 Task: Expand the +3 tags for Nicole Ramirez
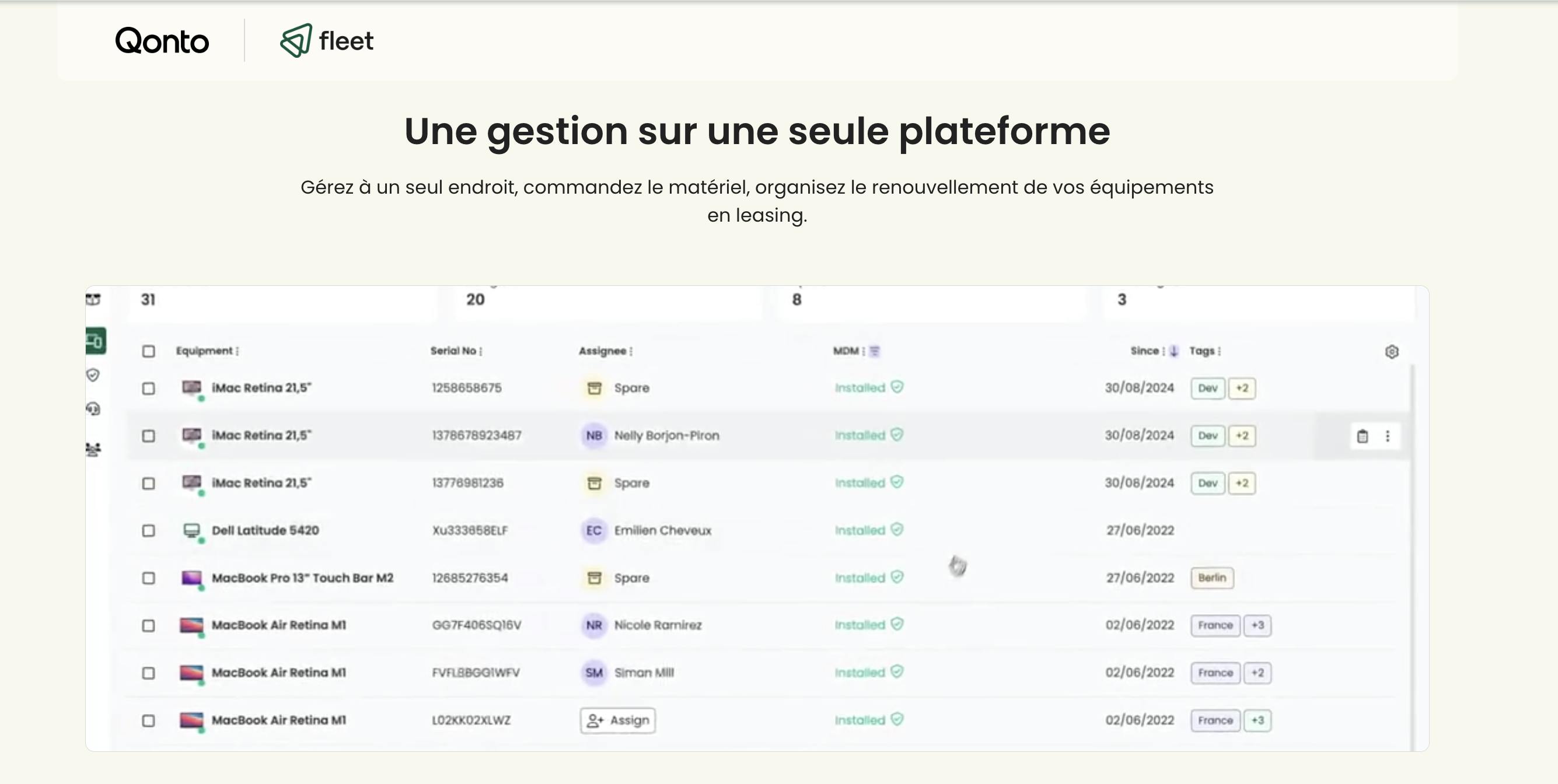(x=1257, y=625)
